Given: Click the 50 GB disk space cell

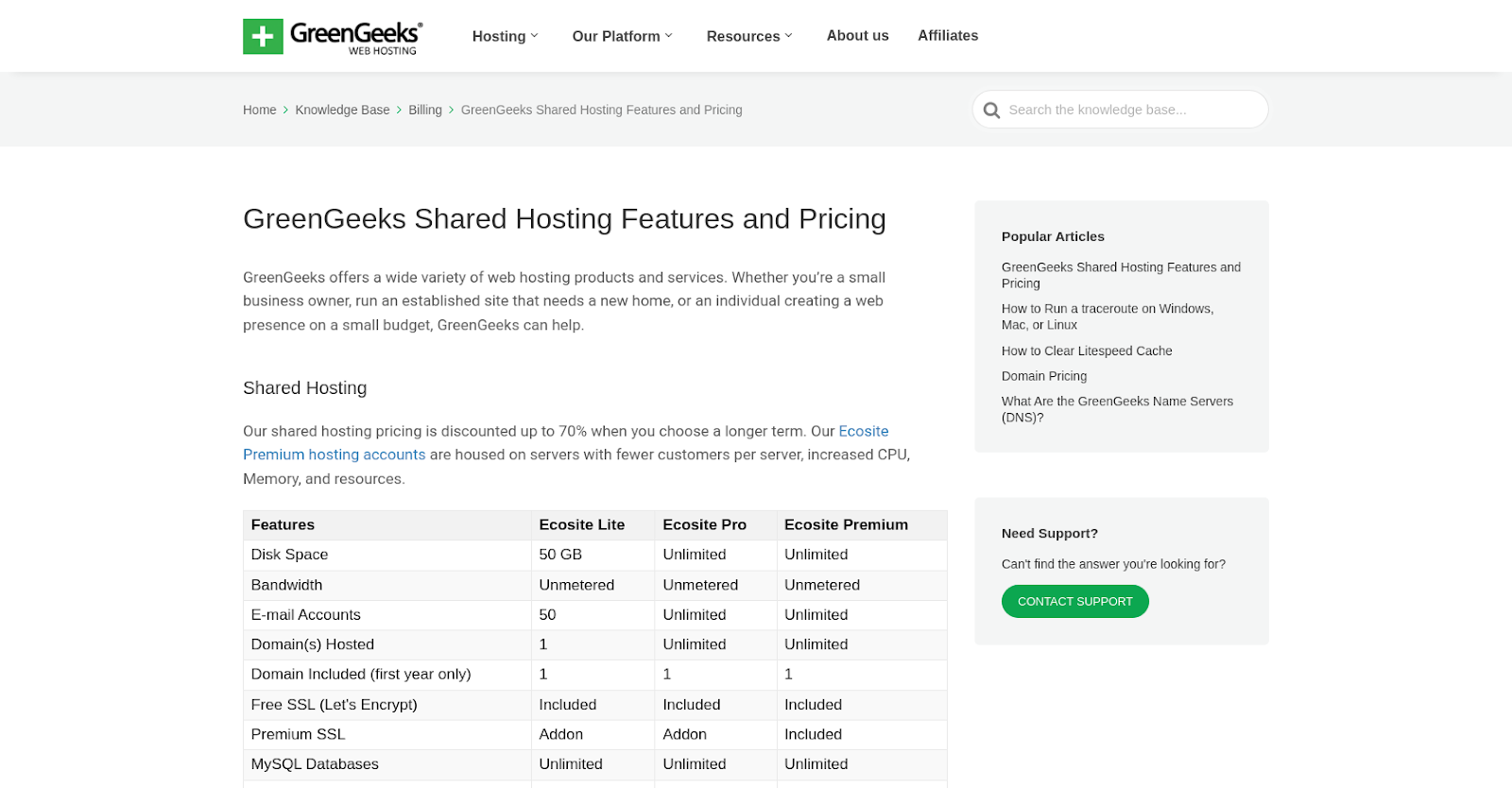Looking at the screenshot, I should [x=560, y=555].
